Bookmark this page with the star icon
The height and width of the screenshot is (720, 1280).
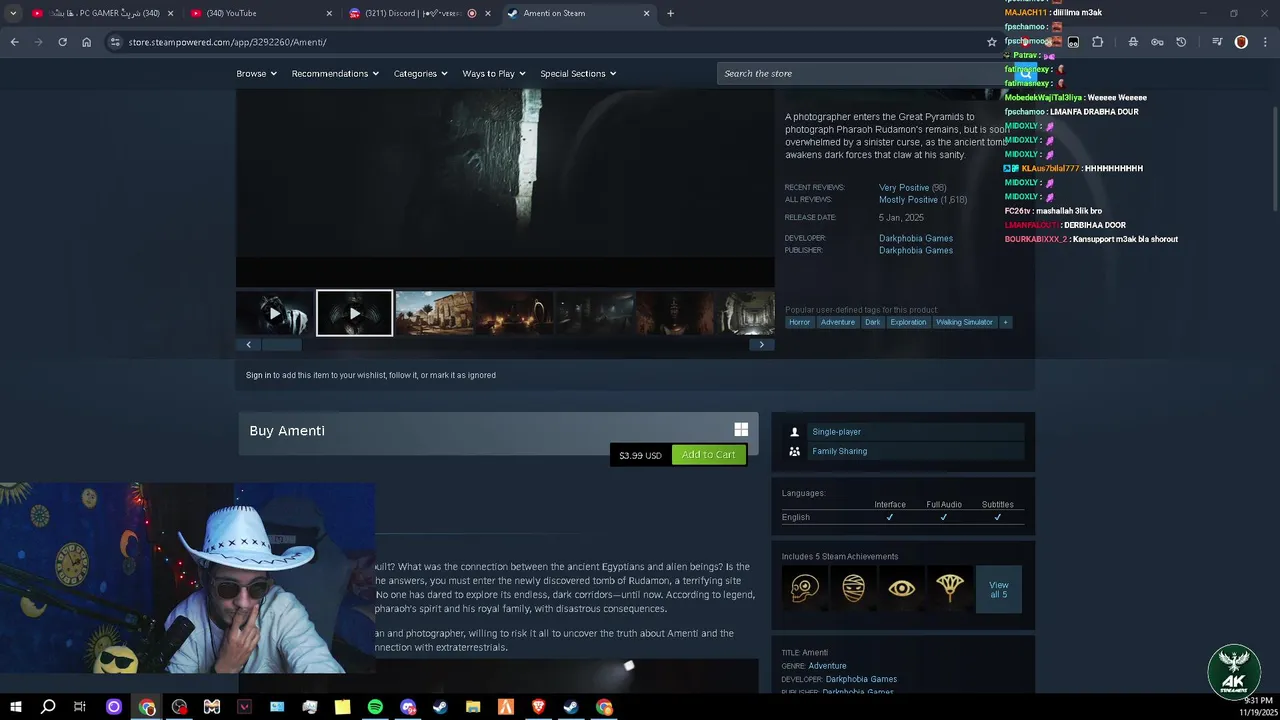[x=992, y=42]
